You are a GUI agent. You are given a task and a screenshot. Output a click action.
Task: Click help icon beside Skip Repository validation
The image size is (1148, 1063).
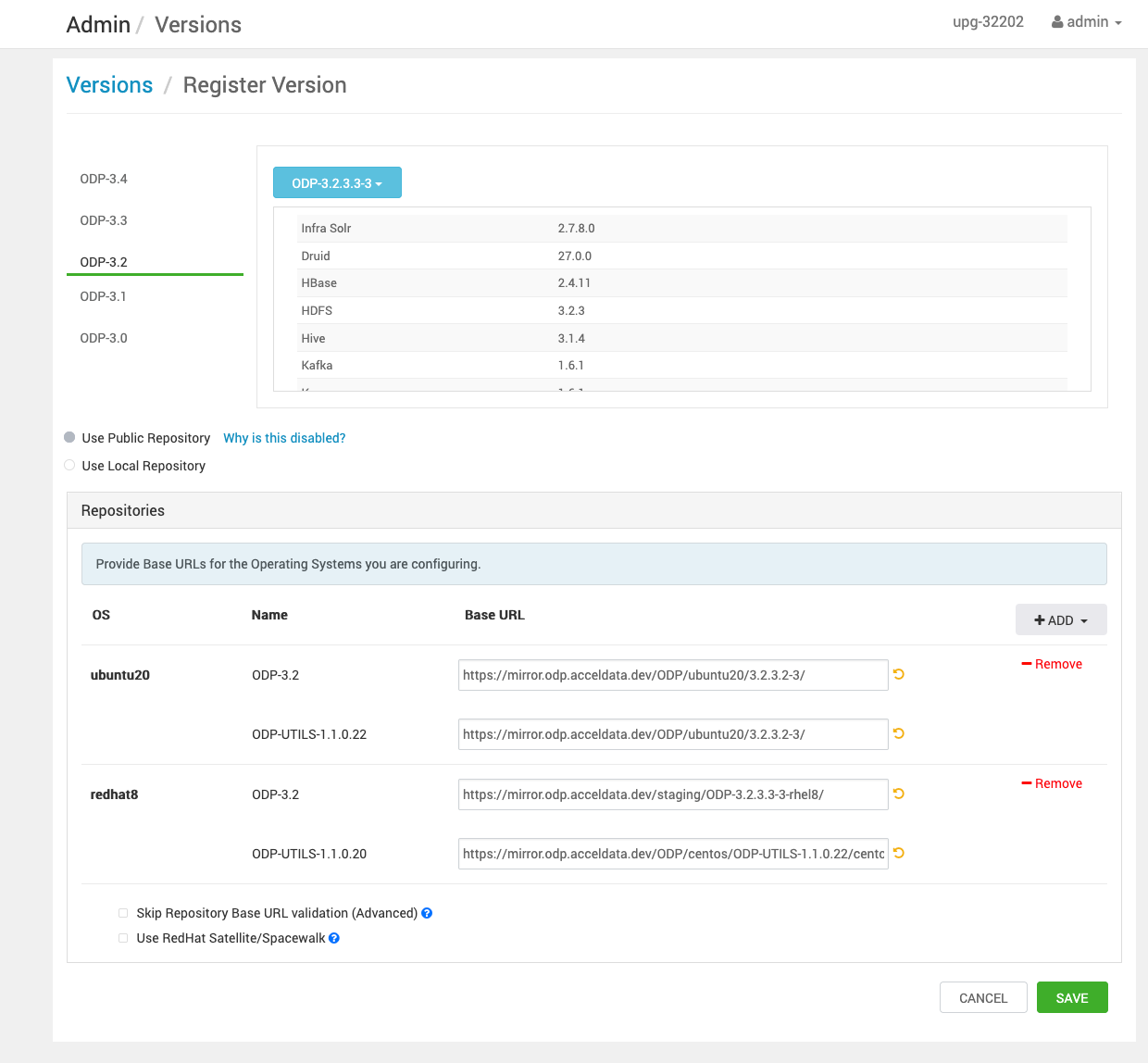[x=427, y=913]
